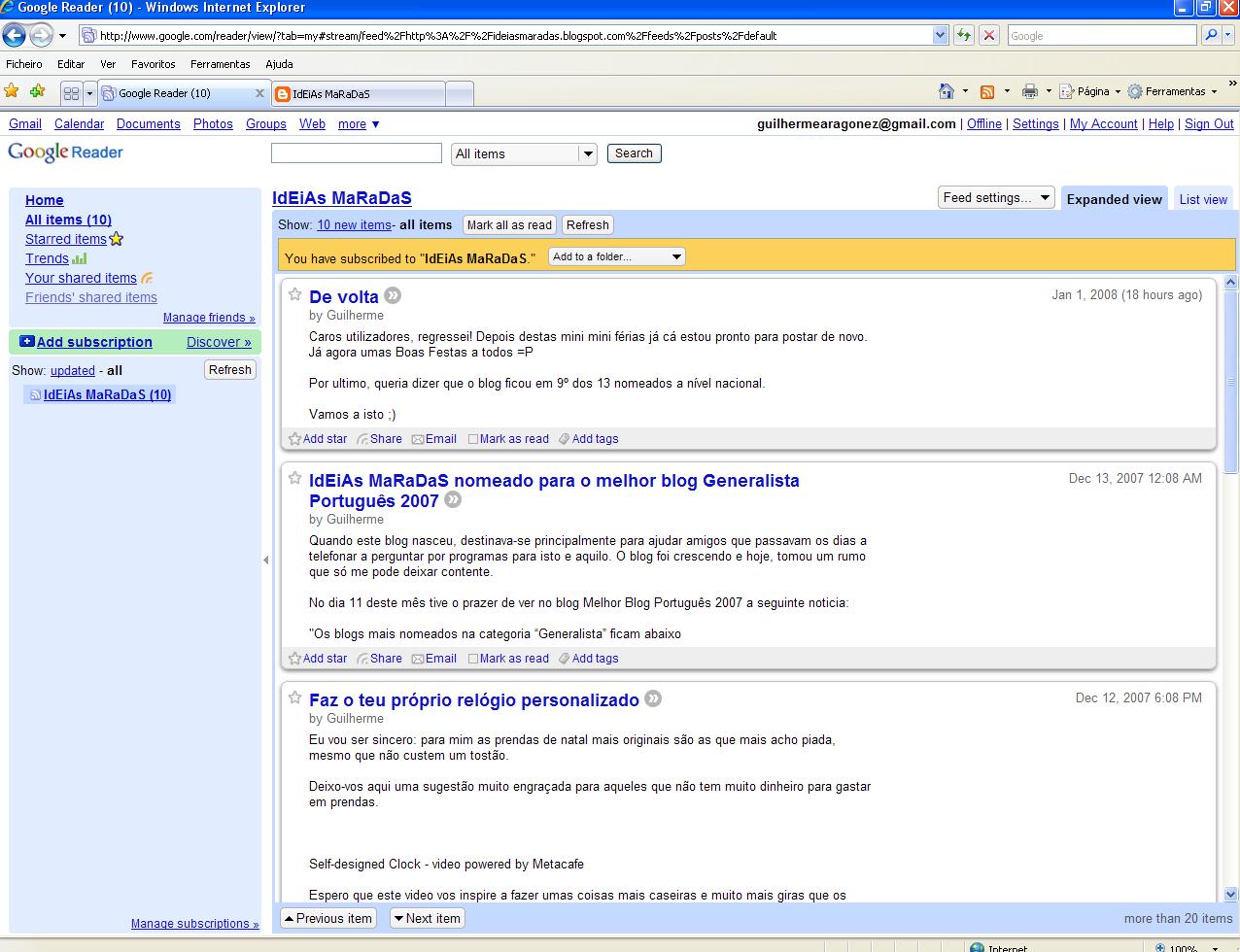Open the 'Add to a folder...' dropdown
This screenshot has height=952, width=1240.
pos(617,256)
